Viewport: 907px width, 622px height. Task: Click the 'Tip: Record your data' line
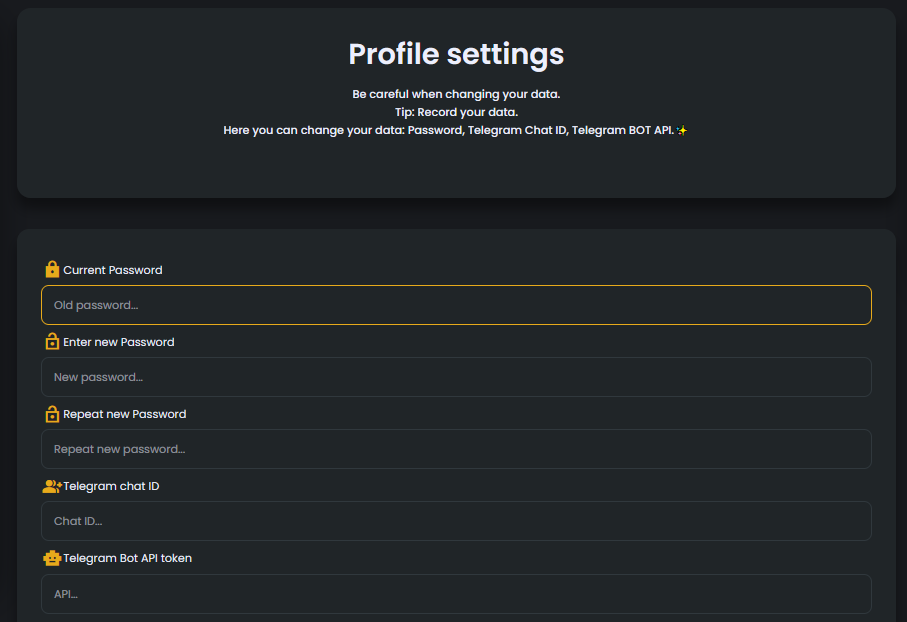(x=456, y=112)
